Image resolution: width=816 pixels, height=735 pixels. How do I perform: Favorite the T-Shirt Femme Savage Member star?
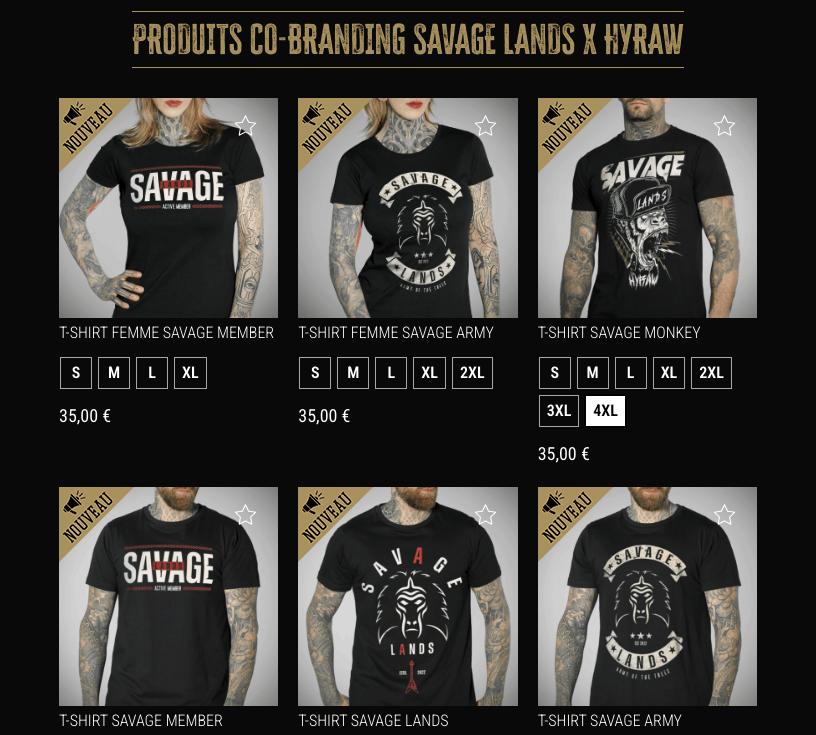246,126
